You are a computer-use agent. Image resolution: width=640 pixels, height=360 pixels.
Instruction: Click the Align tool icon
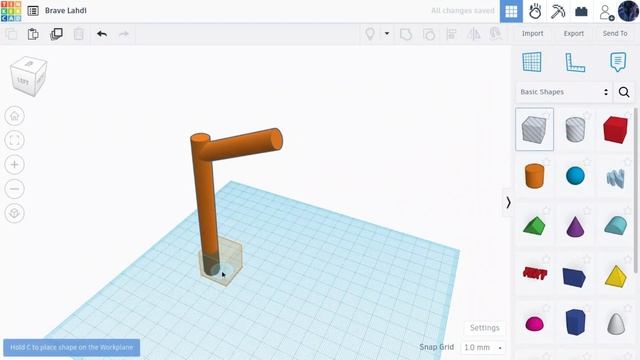[x=451, y=34]
